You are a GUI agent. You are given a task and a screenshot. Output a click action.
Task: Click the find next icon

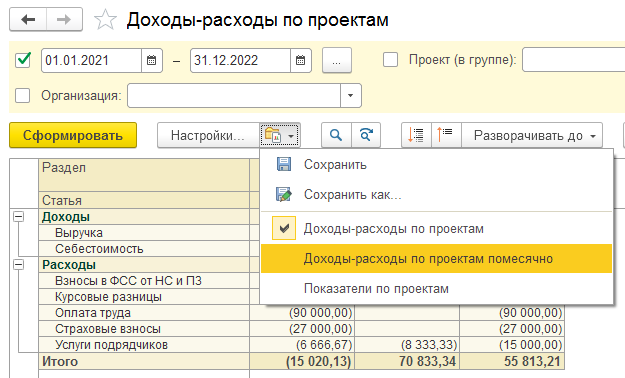tap(366, 135)
